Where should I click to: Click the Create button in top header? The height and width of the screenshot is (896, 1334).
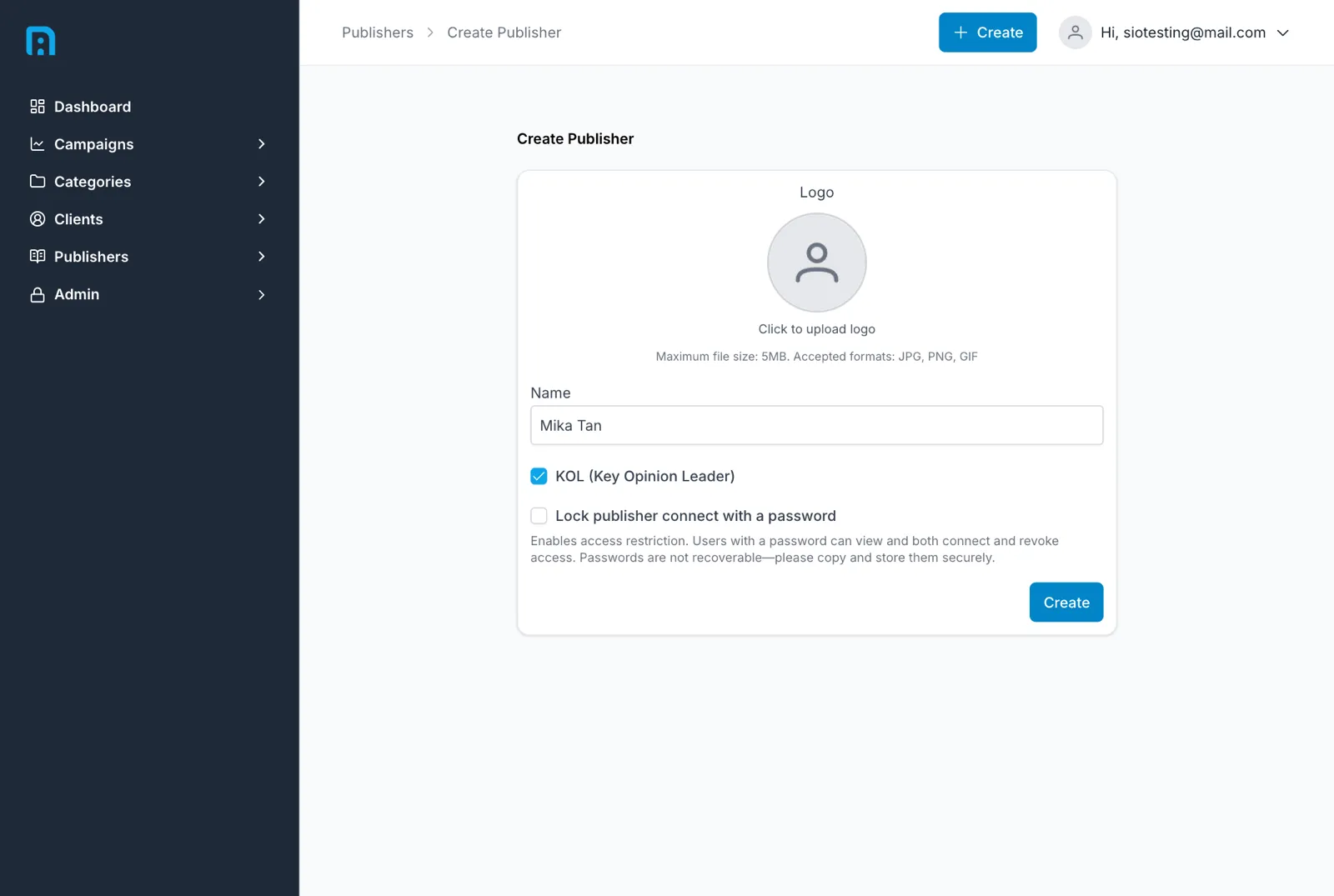point(988,33)
